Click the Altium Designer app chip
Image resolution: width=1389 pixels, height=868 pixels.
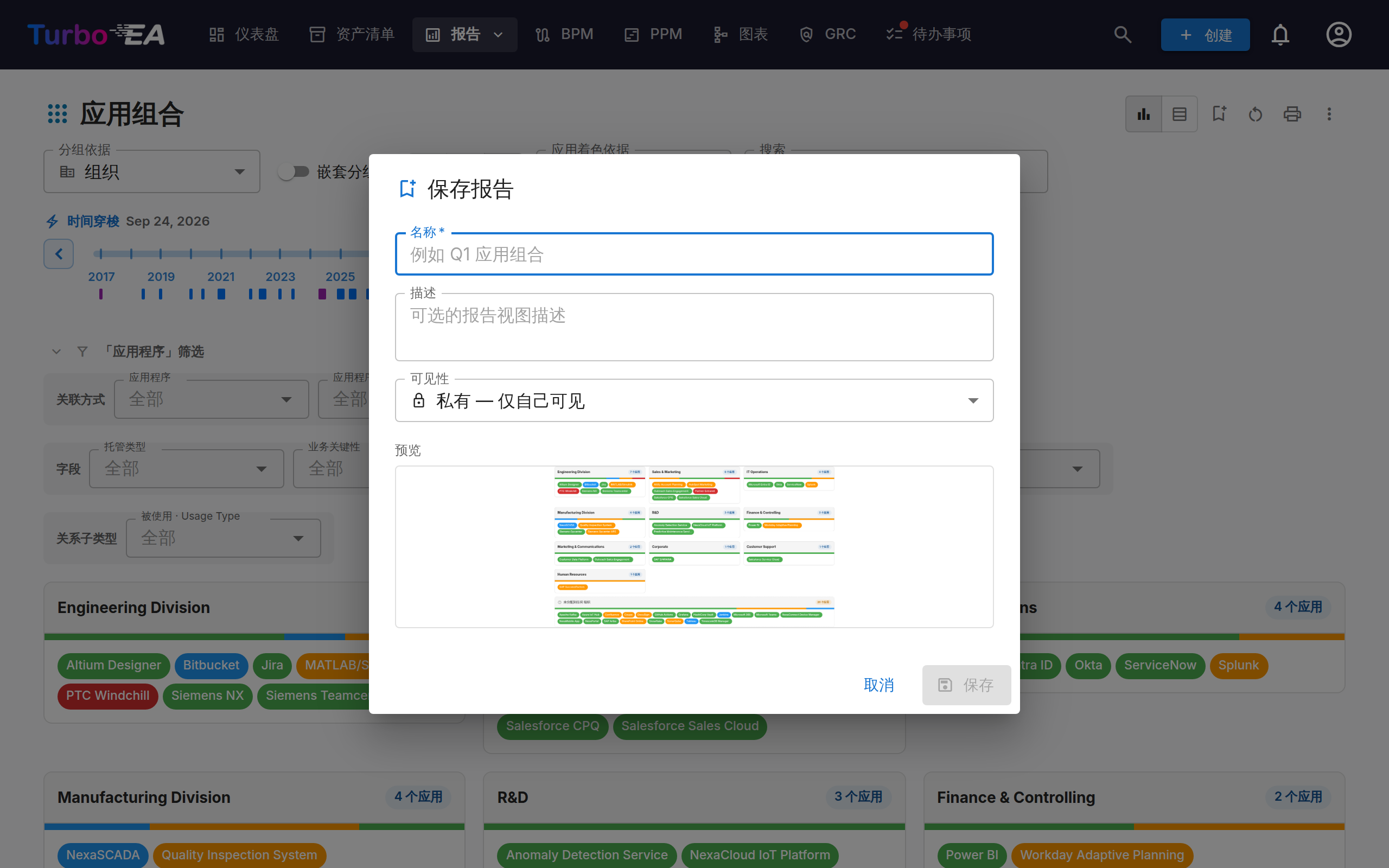pos(113,665)
